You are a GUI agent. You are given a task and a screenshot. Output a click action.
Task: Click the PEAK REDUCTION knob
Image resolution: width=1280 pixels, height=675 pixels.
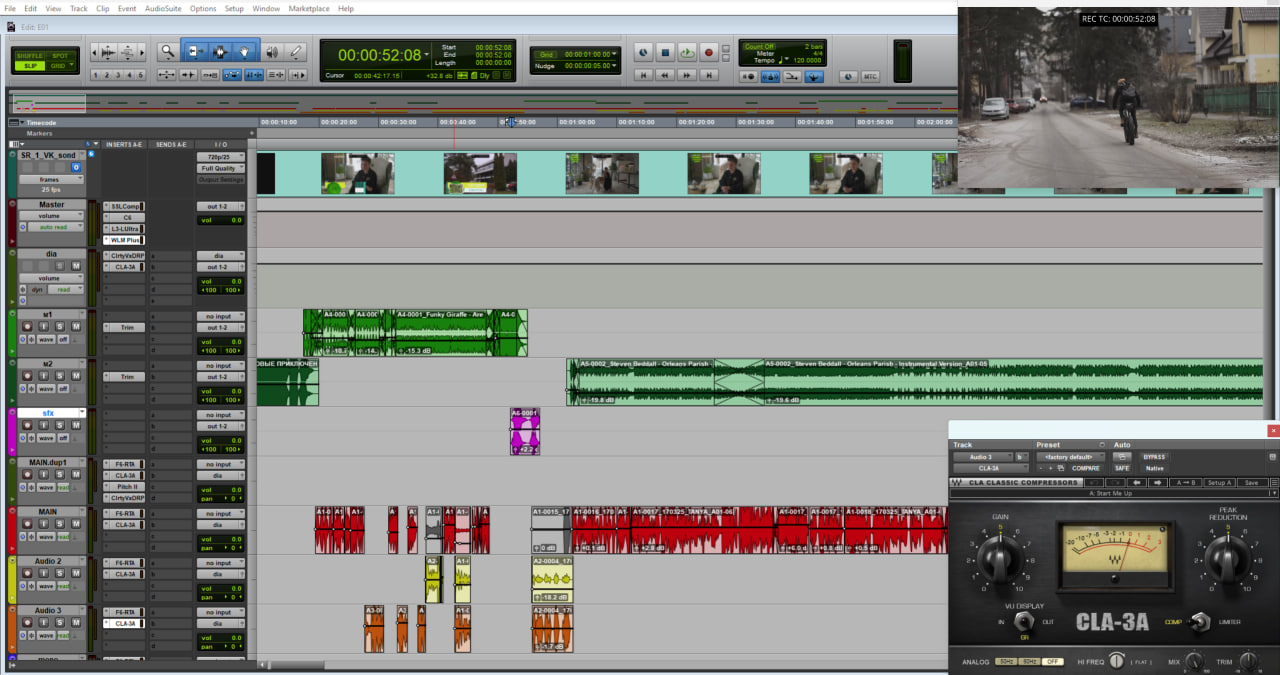1228,560
